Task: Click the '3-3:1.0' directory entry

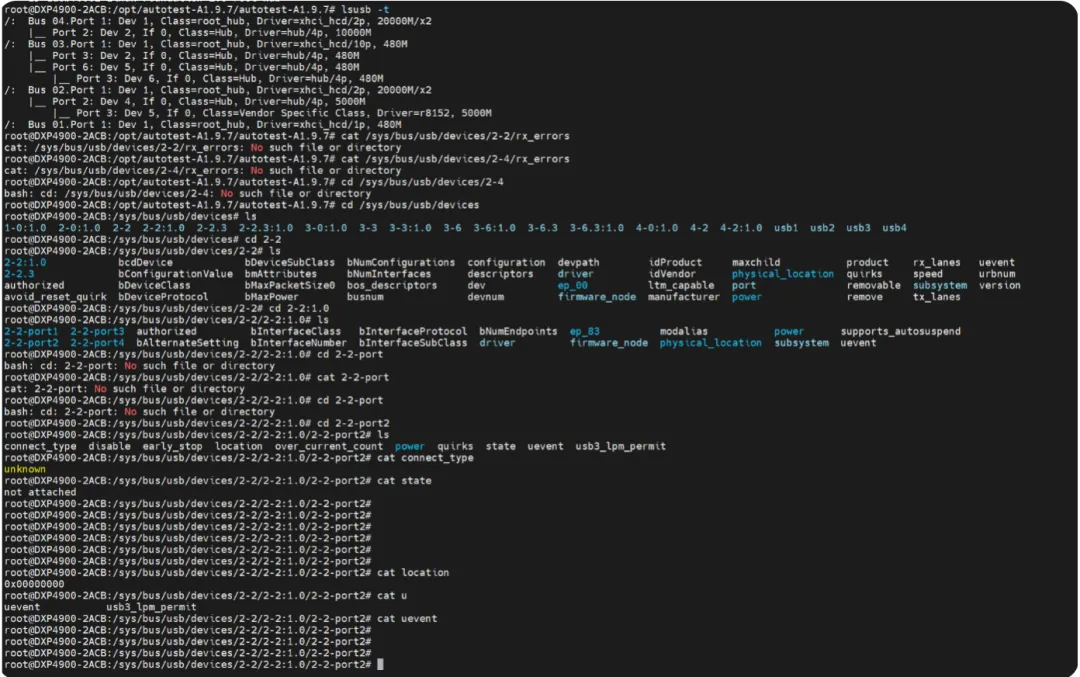Action: tap(410, 228)
